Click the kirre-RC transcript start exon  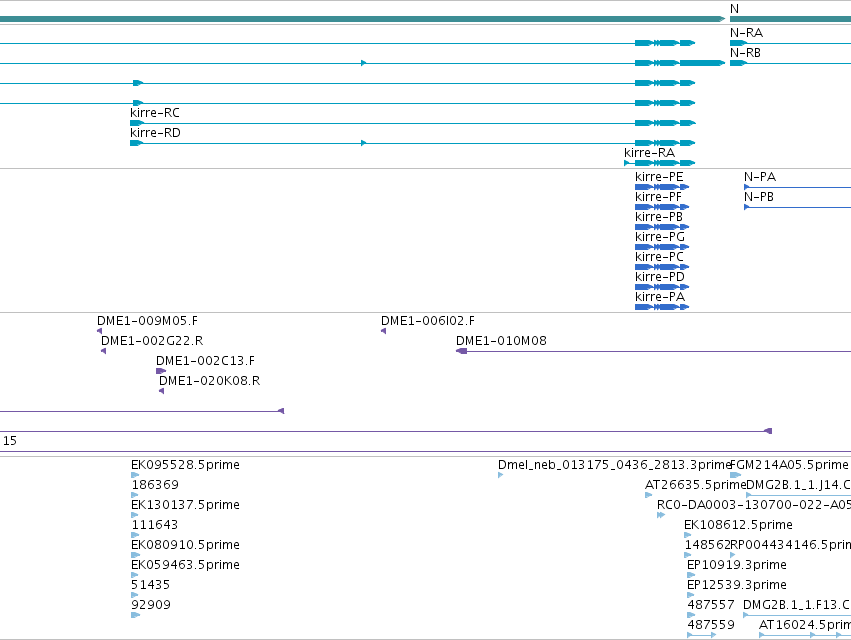[x=137, y=123]
